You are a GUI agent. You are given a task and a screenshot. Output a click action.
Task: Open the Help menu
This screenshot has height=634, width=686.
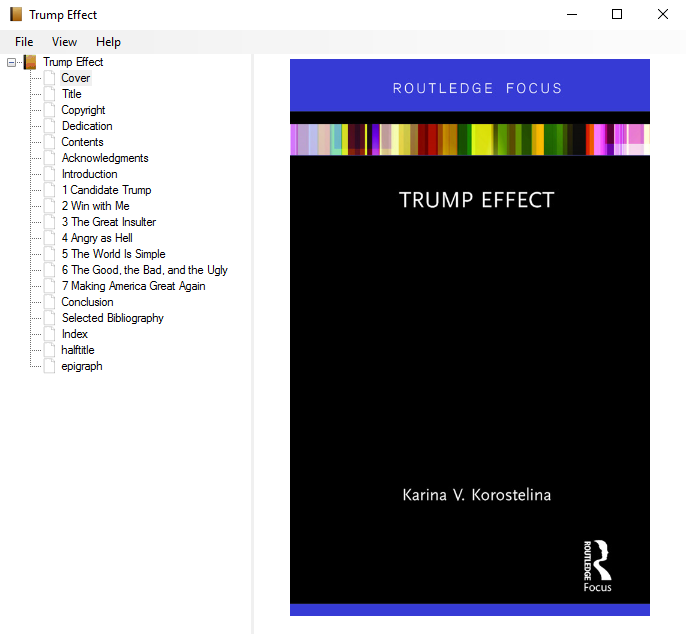click(x=108, y=42)
